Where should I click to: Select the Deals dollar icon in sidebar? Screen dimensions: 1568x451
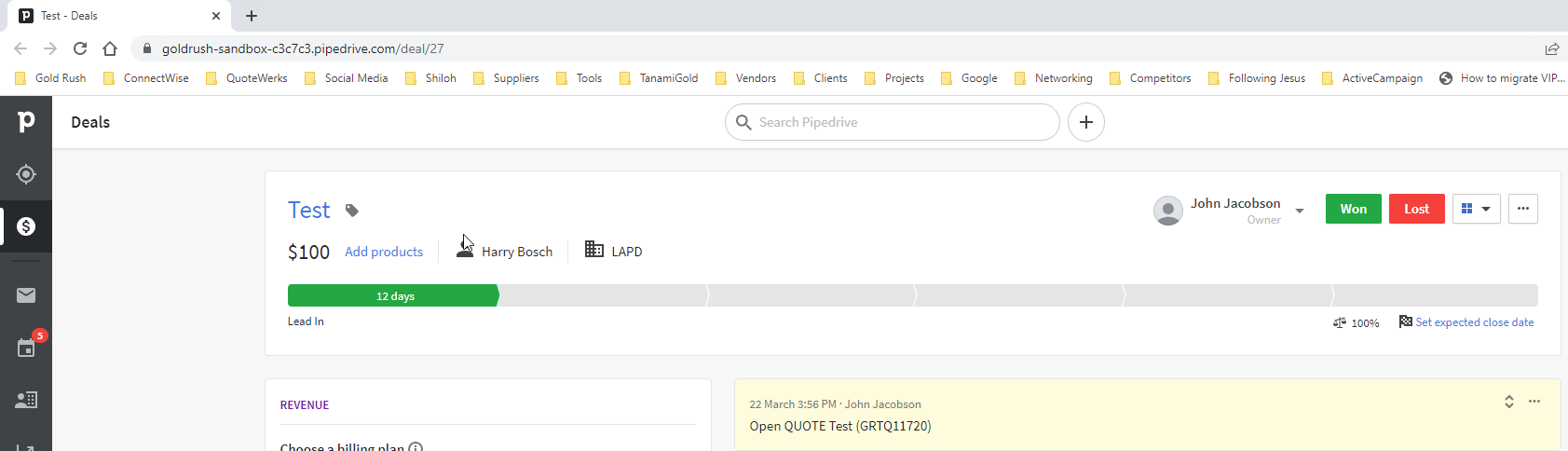[x=26, y=226]
